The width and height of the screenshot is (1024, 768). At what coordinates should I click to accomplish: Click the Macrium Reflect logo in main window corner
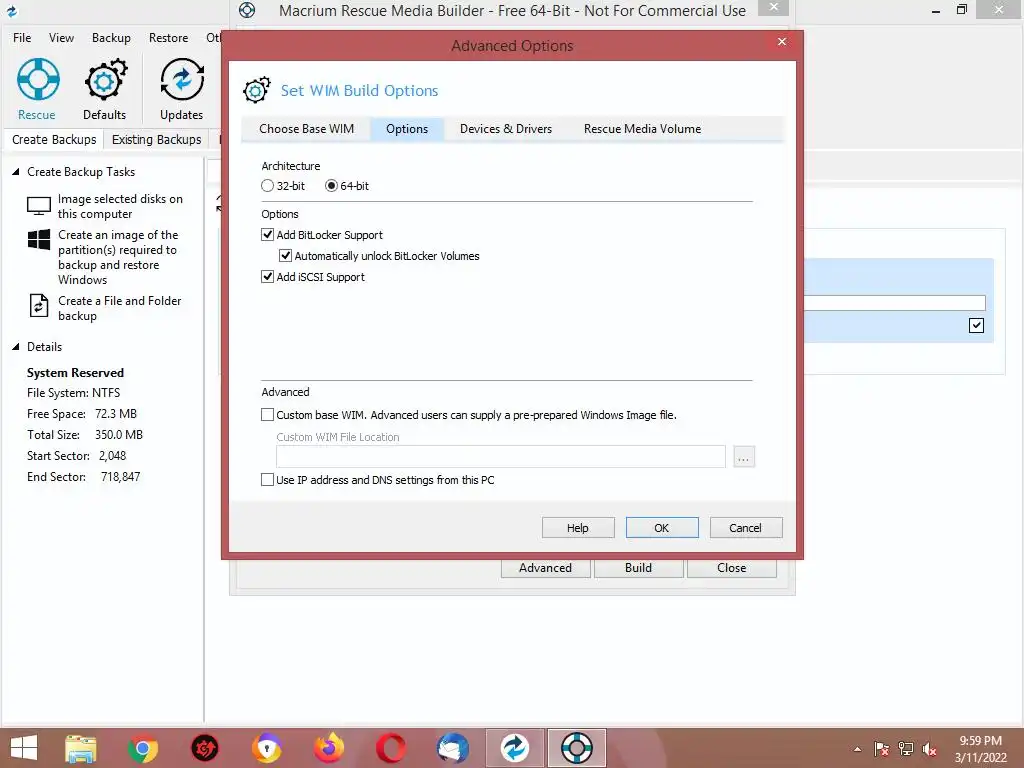(x=11, y=10)
